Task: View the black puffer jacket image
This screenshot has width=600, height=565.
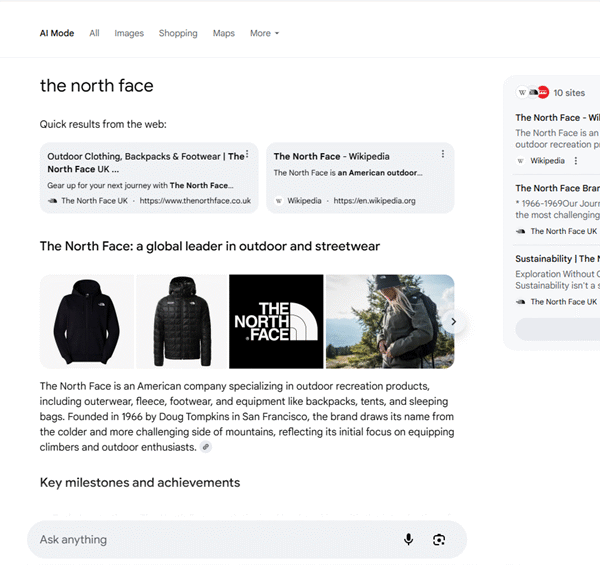Action: click(182, 322)
